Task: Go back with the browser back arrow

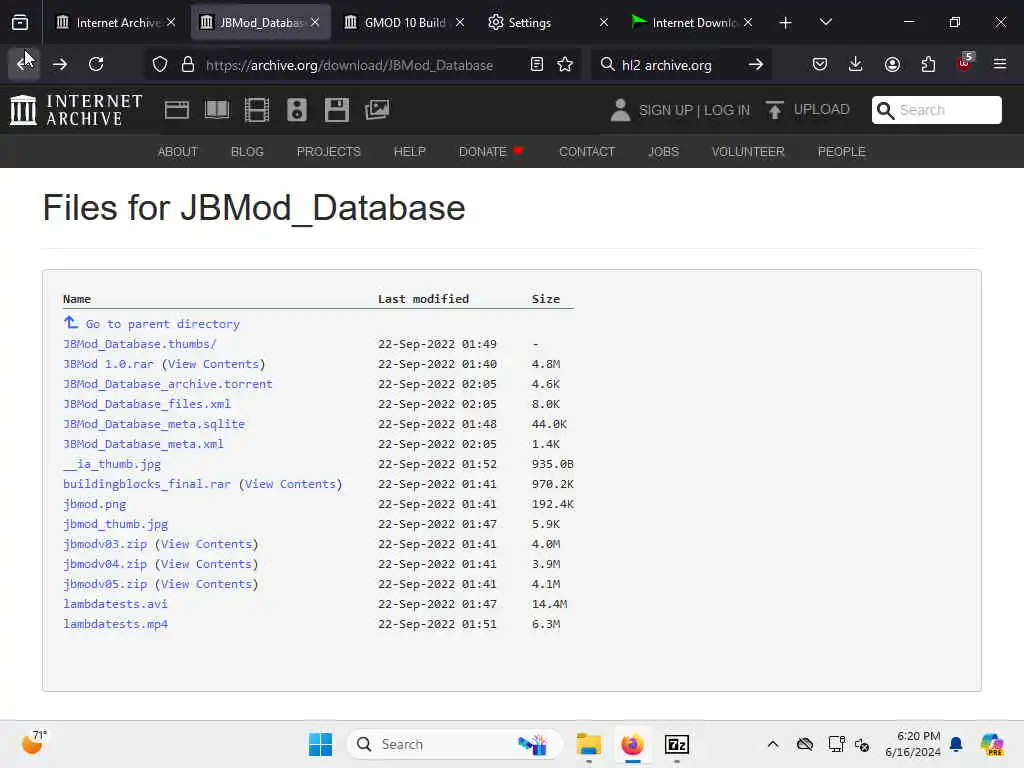Action: click(x=24, y=64)
